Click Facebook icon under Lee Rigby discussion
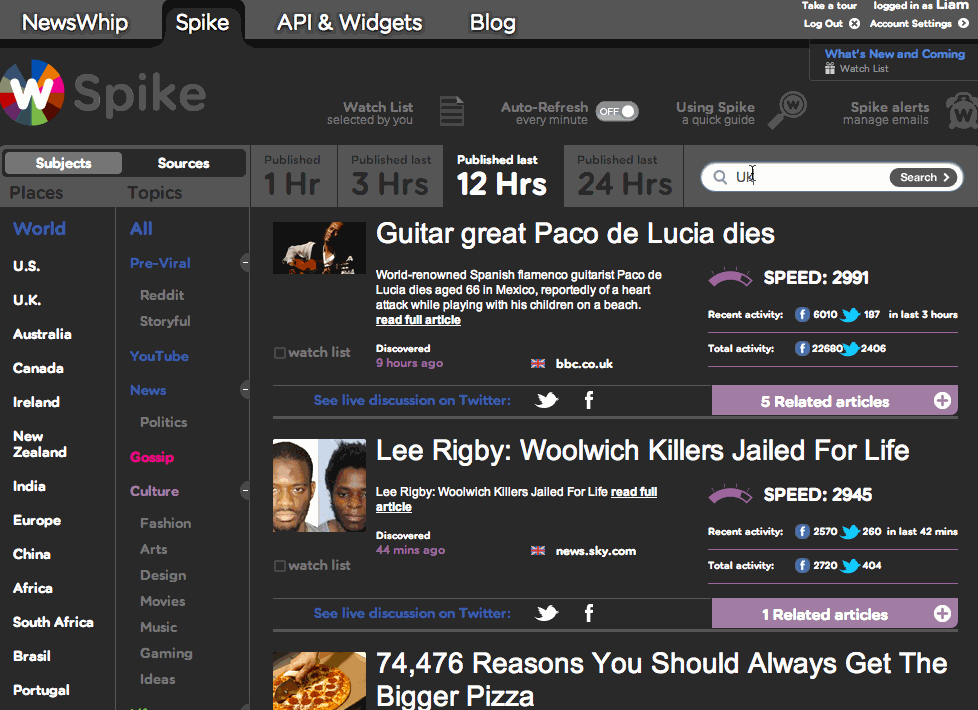This screenshot has height=710, width=978. point(589,614)
